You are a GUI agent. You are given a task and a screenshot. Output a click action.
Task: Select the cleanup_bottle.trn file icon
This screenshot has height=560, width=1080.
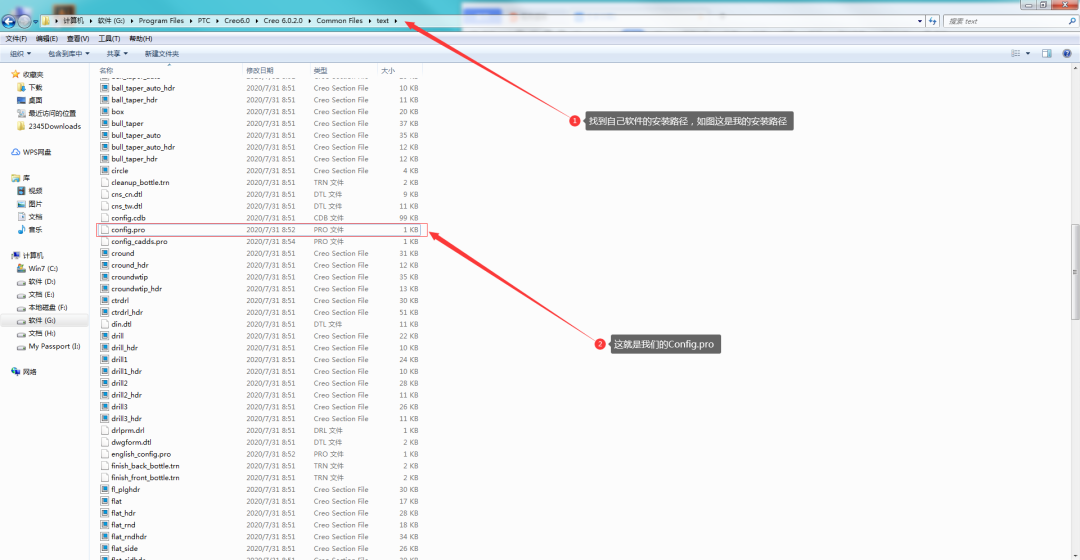105,183
